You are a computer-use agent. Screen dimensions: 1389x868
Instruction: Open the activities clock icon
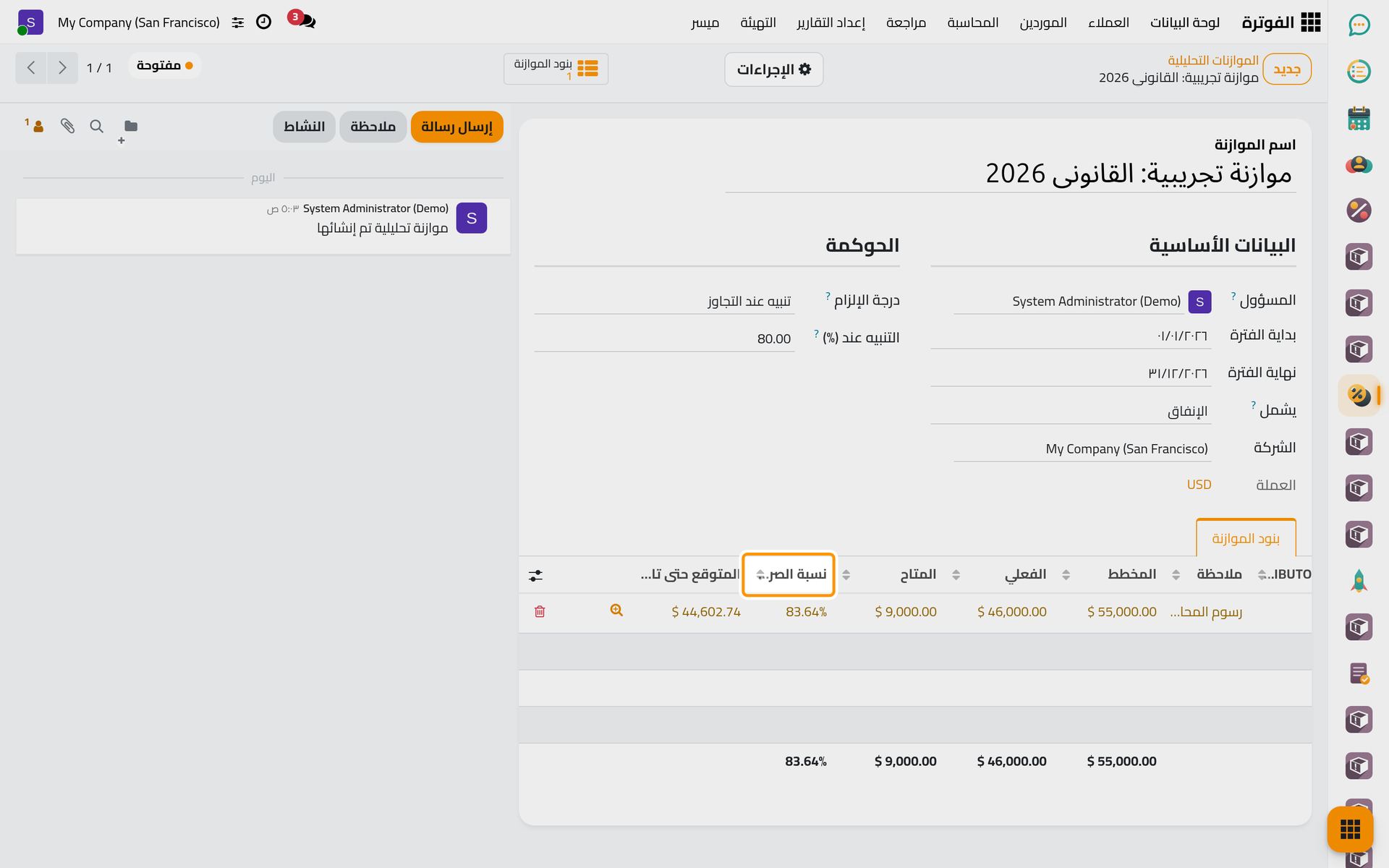coord(264,22)
